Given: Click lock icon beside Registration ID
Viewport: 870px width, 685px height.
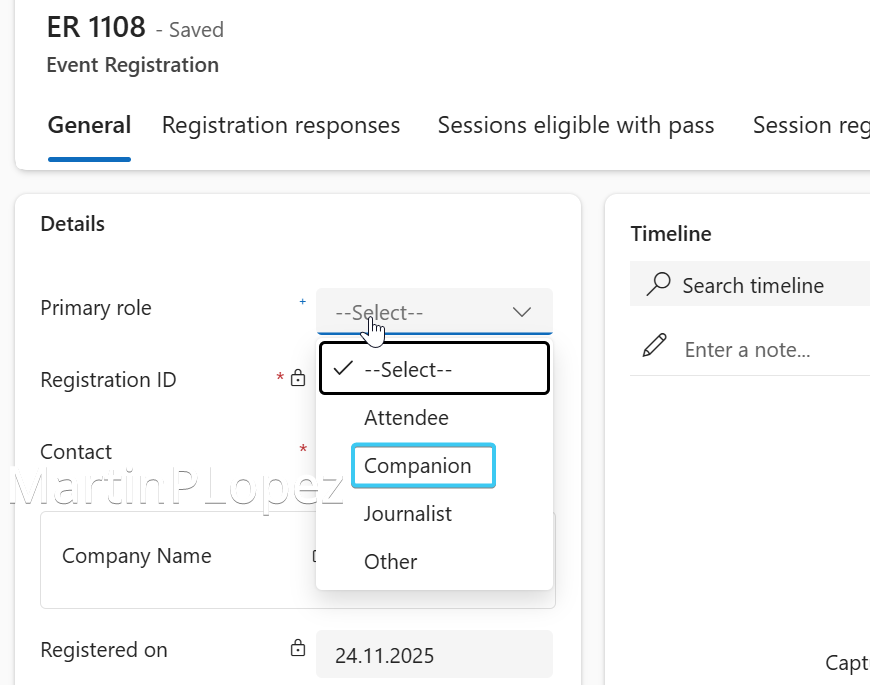Looking at the screenshot, I should tap(298, 379).
